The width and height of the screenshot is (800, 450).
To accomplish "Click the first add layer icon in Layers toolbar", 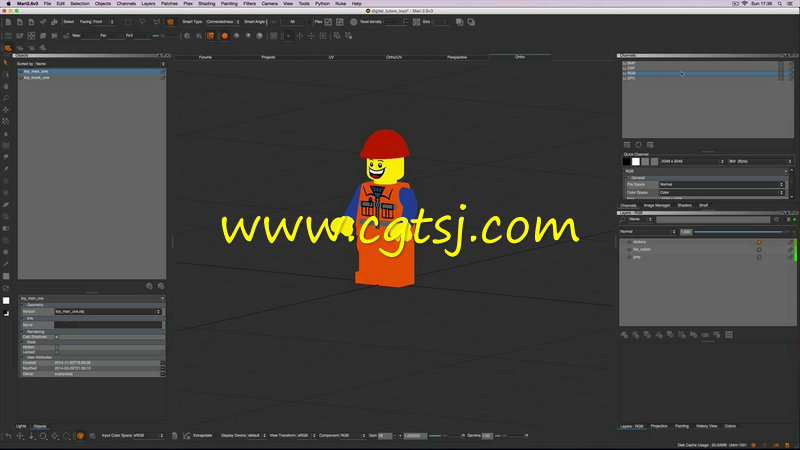I will (x=624, y=335).
